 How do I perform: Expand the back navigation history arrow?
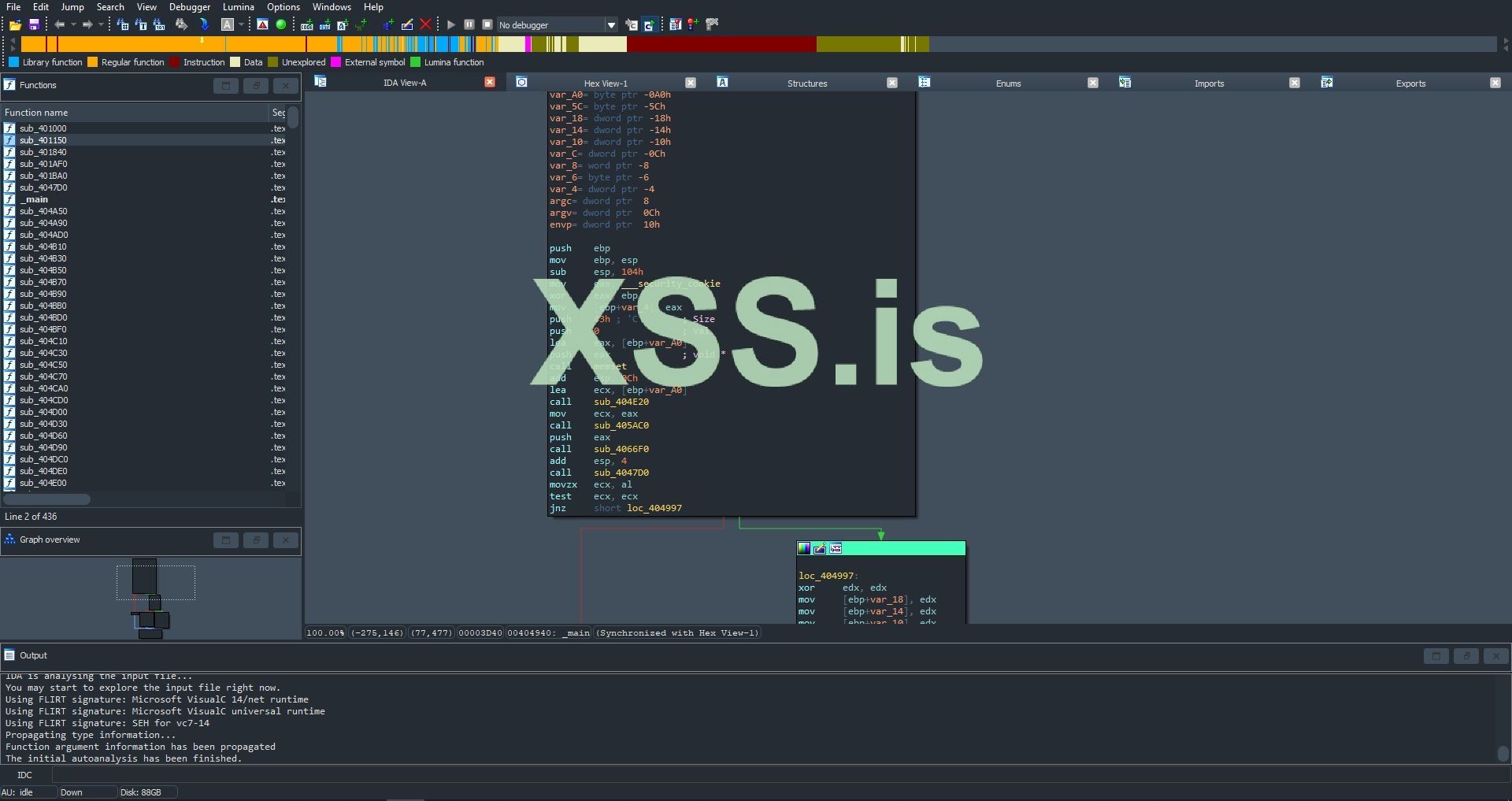click(73, 25)
